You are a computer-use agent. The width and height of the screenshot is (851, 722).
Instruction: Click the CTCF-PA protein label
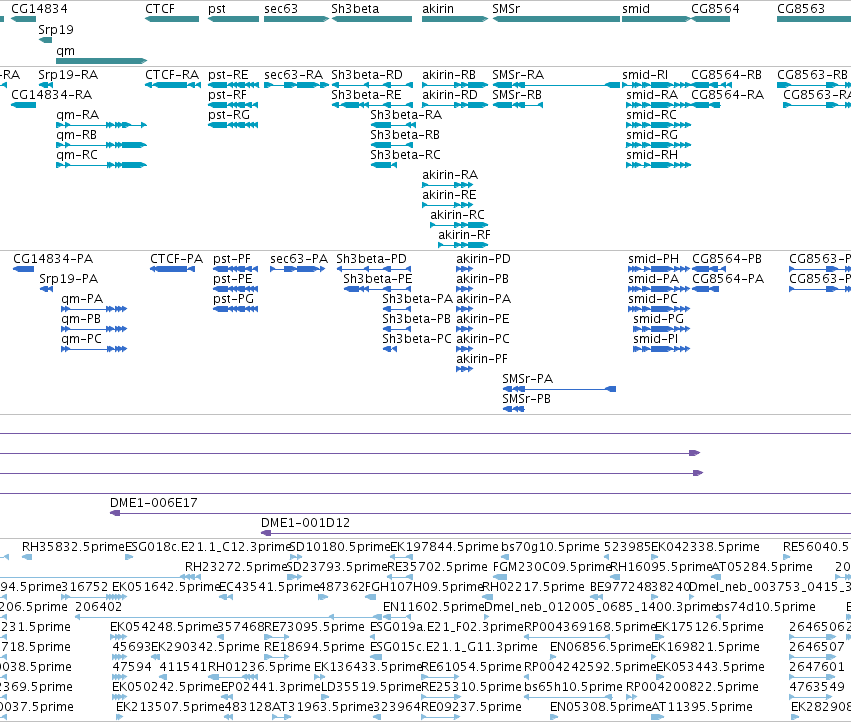point(176,259)
